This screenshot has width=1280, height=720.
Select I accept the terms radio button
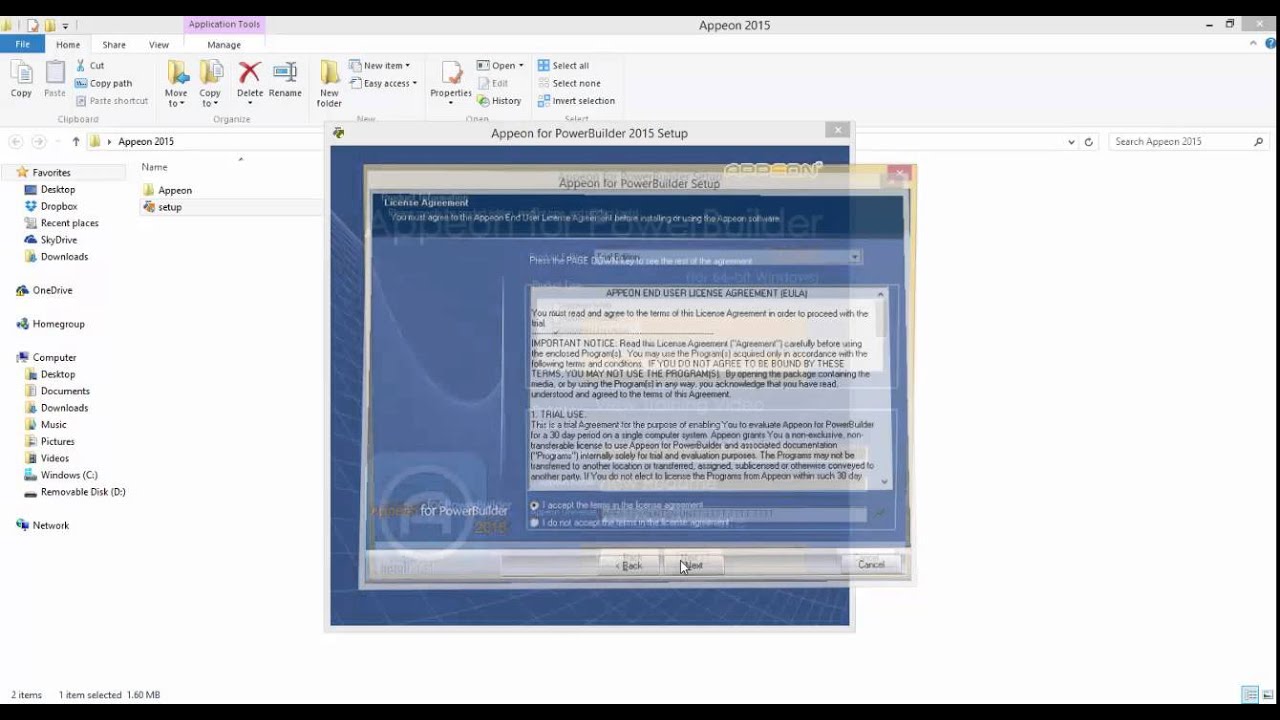[535, 506]
